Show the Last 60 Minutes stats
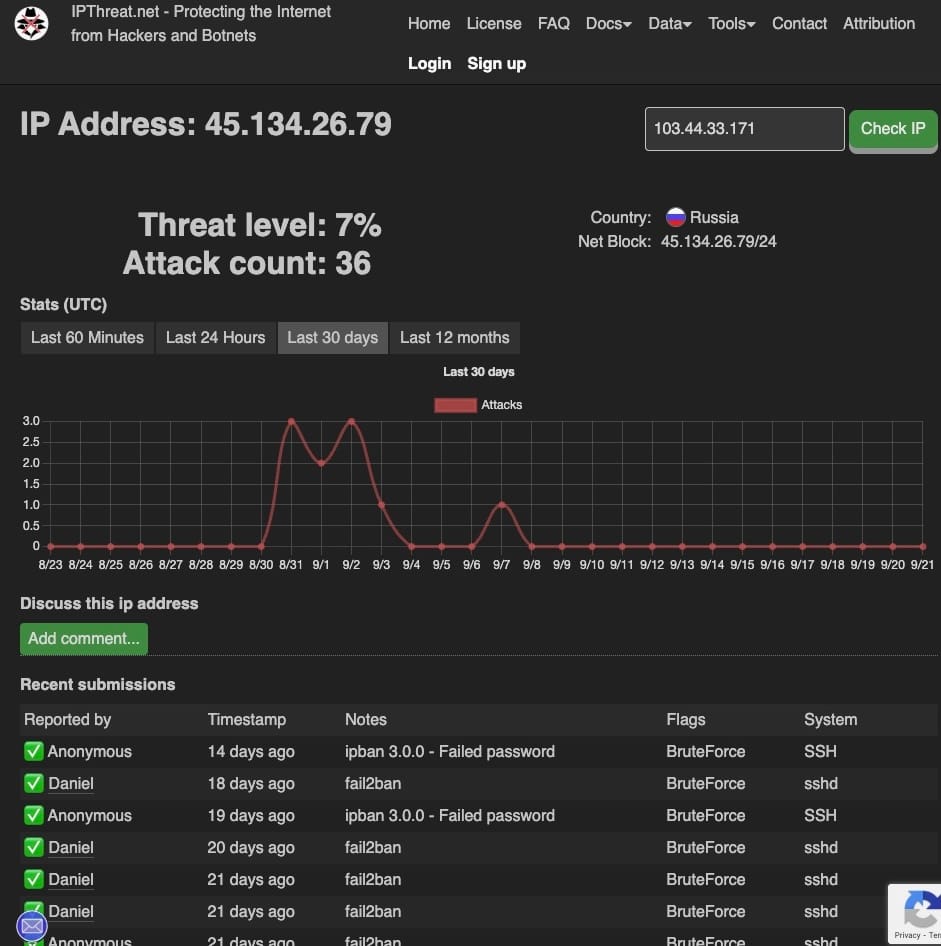Screen dimensions: 941x946 87,338
